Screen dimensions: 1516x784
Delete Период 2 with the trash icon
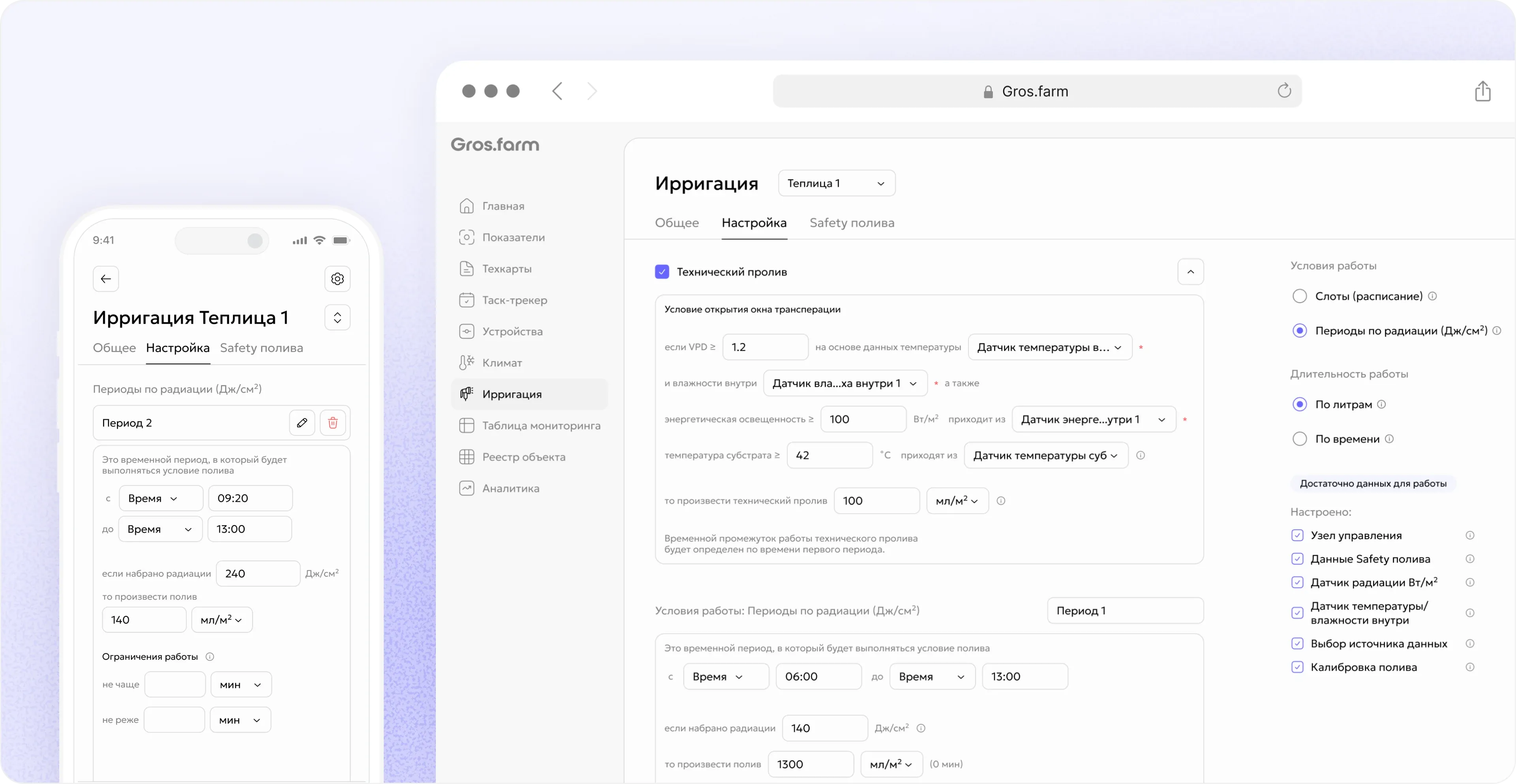pos(332,423)
